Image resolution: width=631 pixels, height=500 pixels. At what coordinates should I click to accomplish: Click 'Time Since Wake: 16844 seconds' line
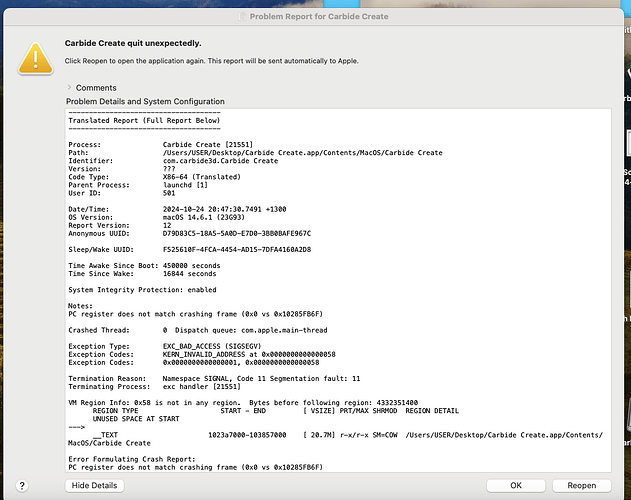click(142, 273)
